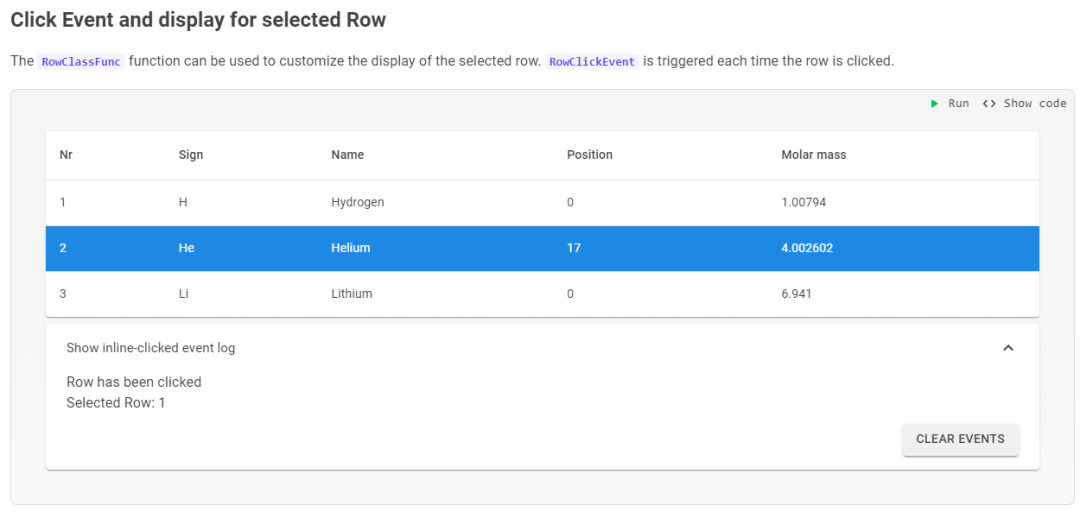Click the CLEAR EVENTS button
The height and width of the screenshot is (512, 1080).
click(960, 439)
